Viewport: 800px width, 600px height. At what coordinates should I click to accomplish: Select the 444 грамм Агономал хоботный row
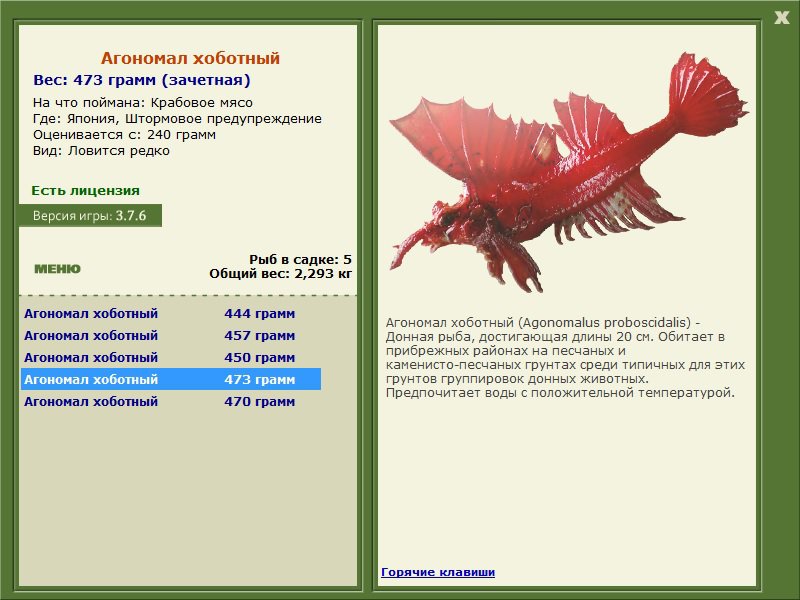pyautogui.click(x=171, y=314)
